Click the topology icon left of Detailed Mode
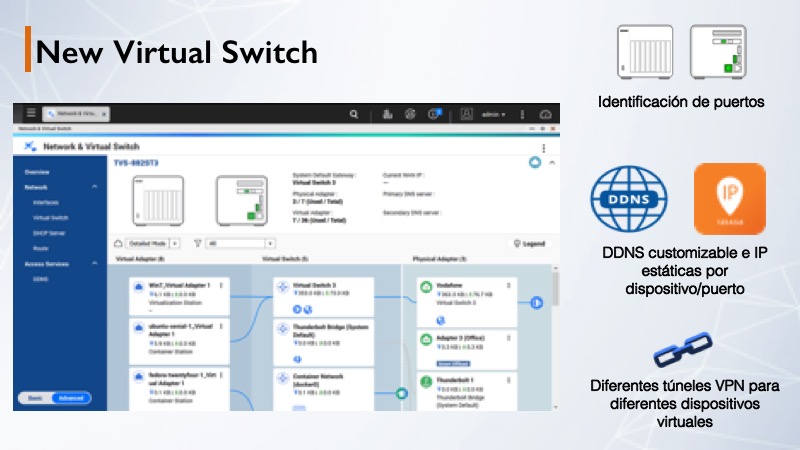This screenshot has width=800, height=450. [x=118, y=243]
